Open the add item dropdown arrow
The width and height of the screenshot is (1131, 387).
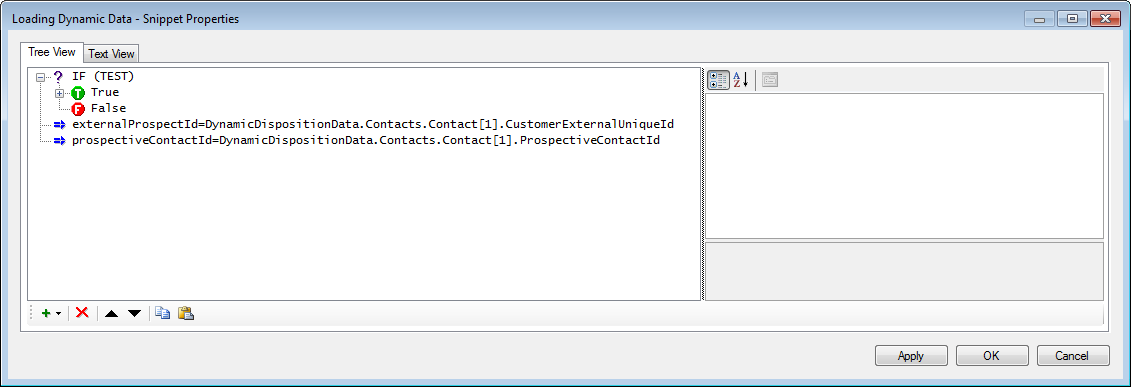(x=58, y=314)
